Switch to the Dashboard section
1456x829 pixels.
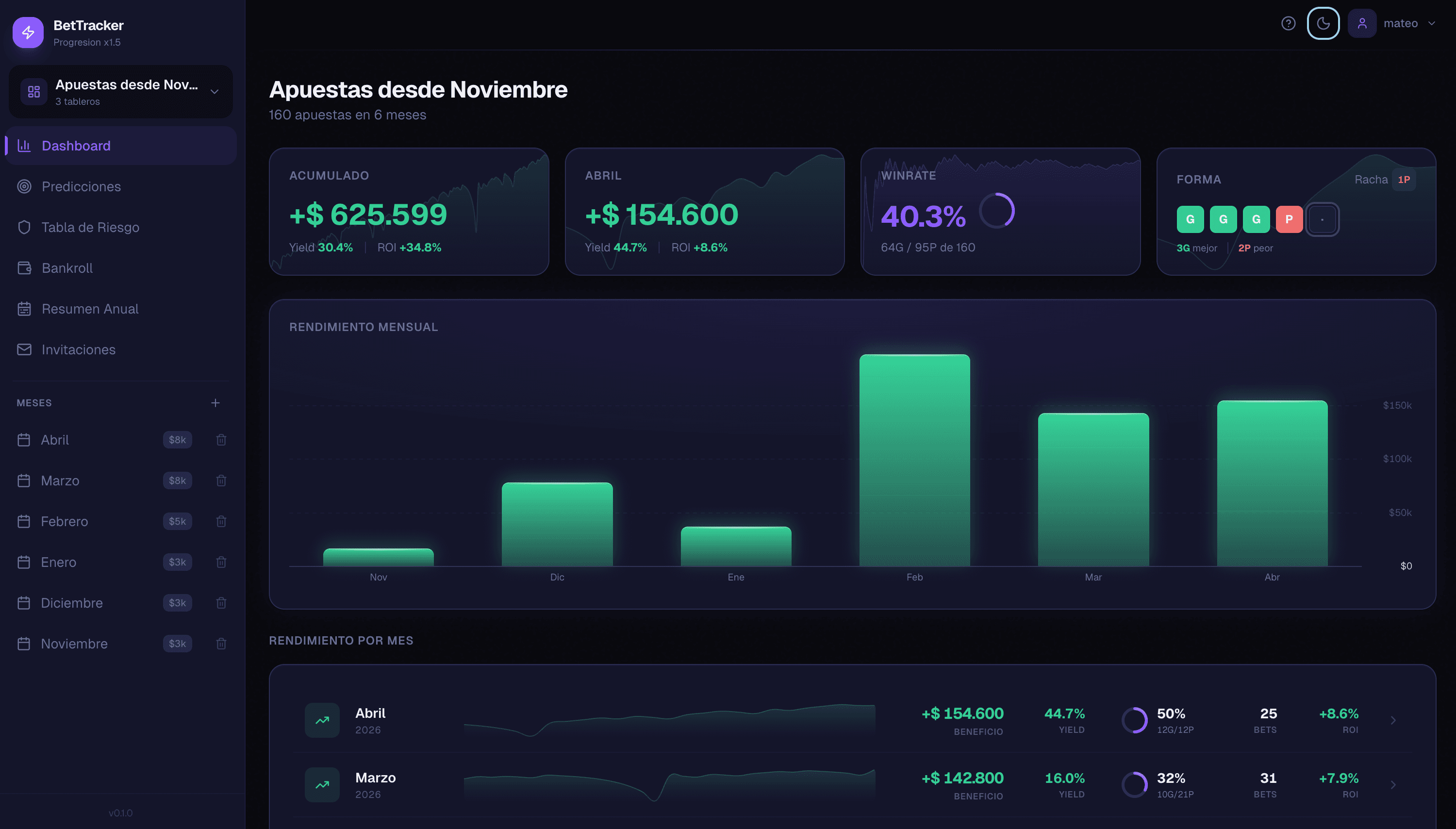pyautogui.click(x=76, y=145)
